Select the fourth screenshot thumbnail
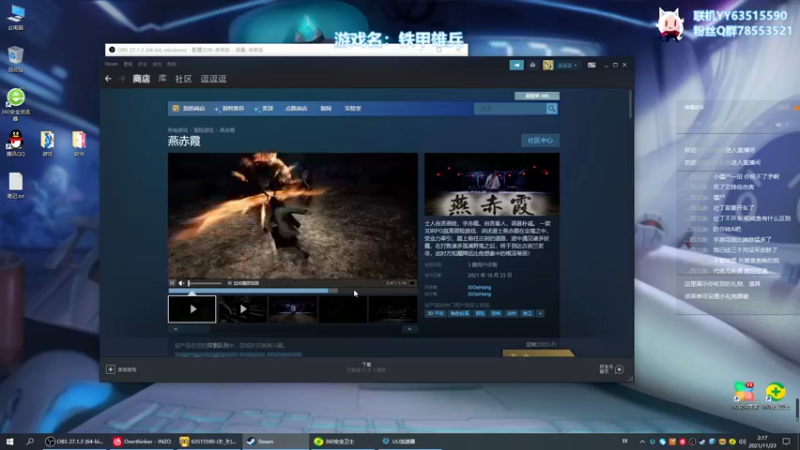800x450 pixels. 343,309
